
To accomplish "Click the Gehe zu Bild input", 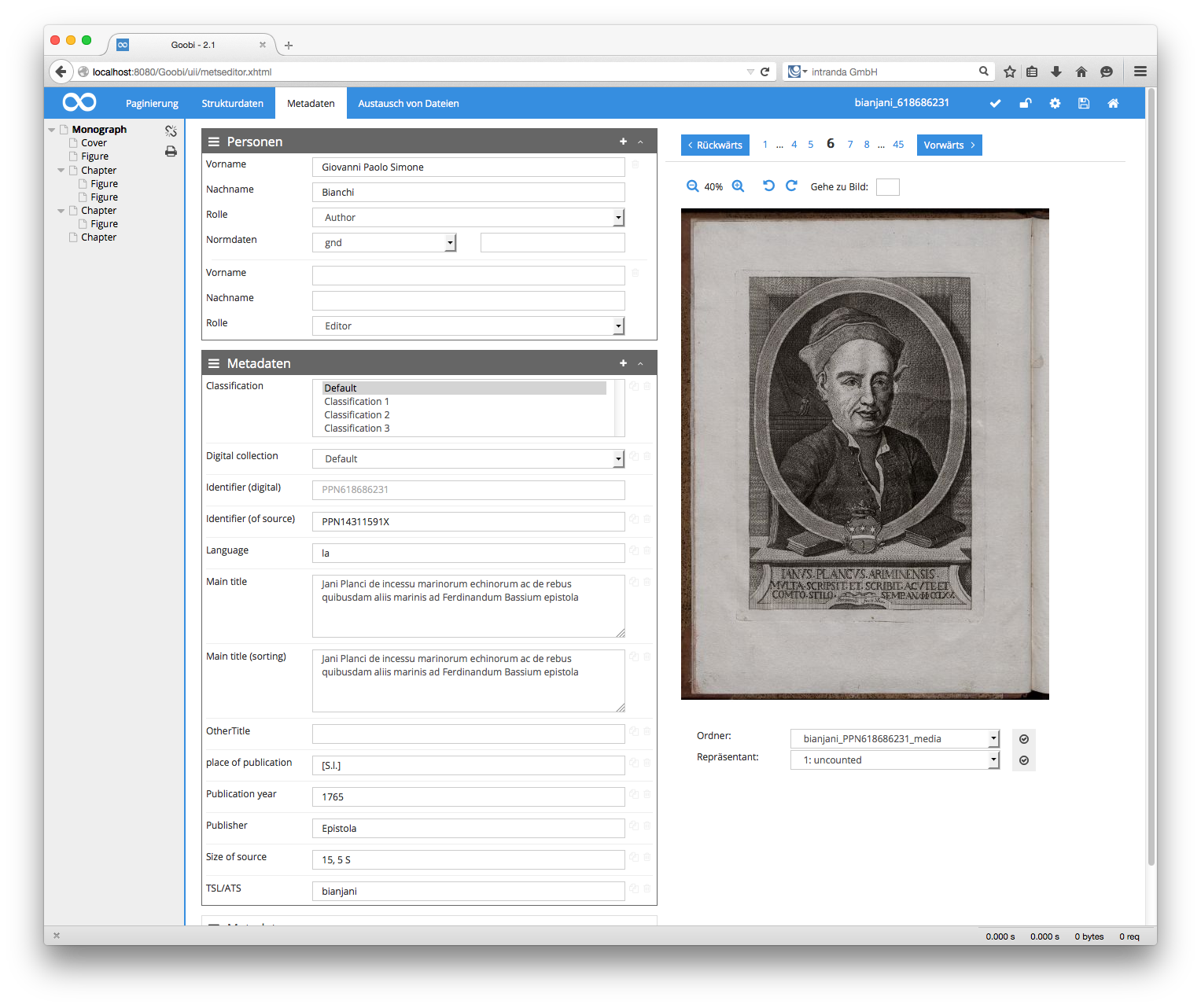I will [x=887, y=187].
